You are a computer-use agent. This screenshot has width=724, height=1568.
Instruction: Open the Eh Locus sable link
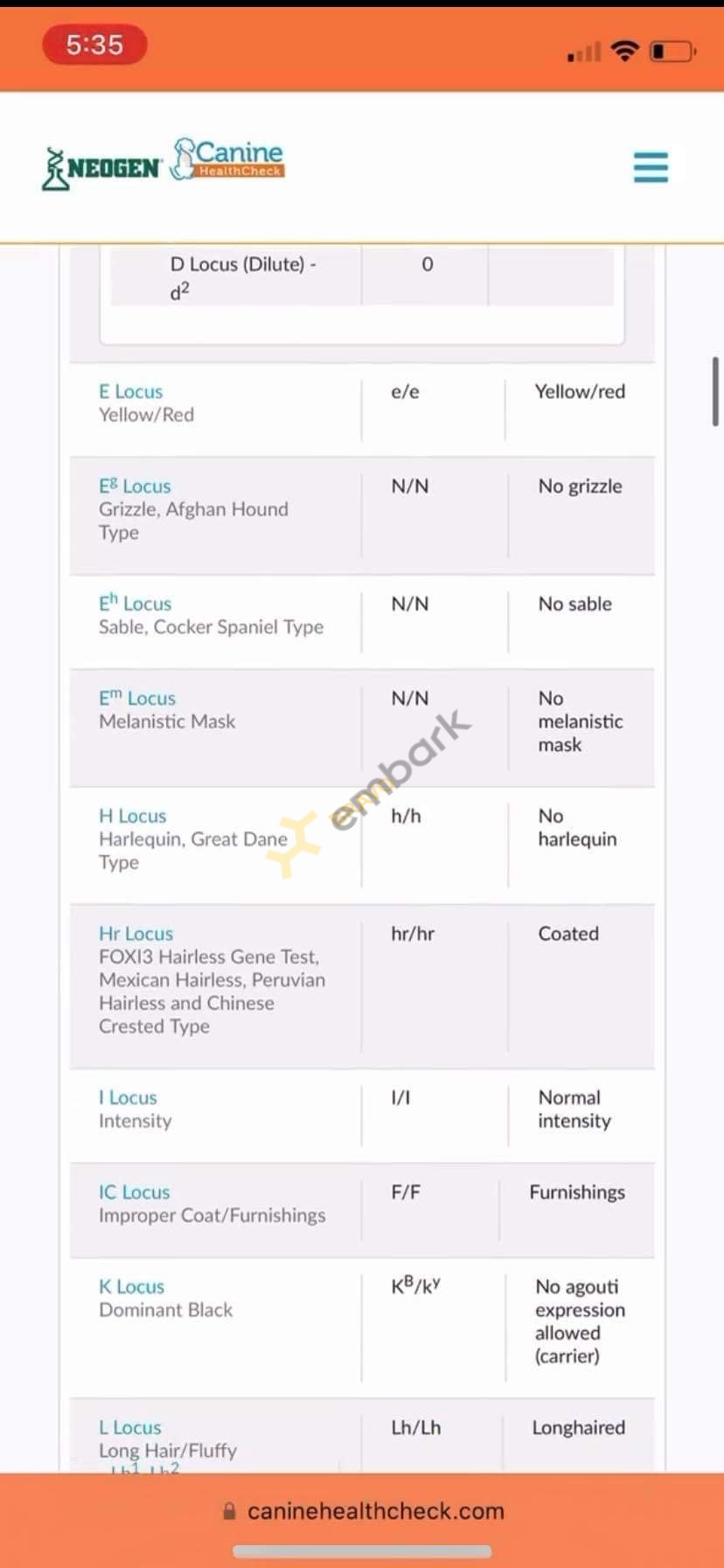(135, 604)
